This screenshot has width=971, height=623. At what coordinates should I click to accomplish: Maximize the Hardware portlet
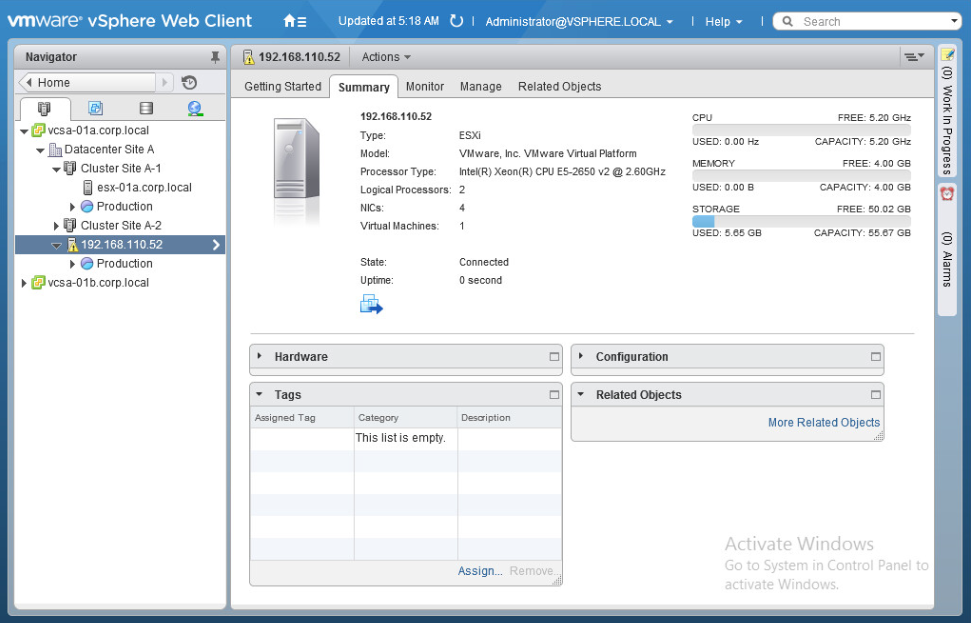pos(554,357)
